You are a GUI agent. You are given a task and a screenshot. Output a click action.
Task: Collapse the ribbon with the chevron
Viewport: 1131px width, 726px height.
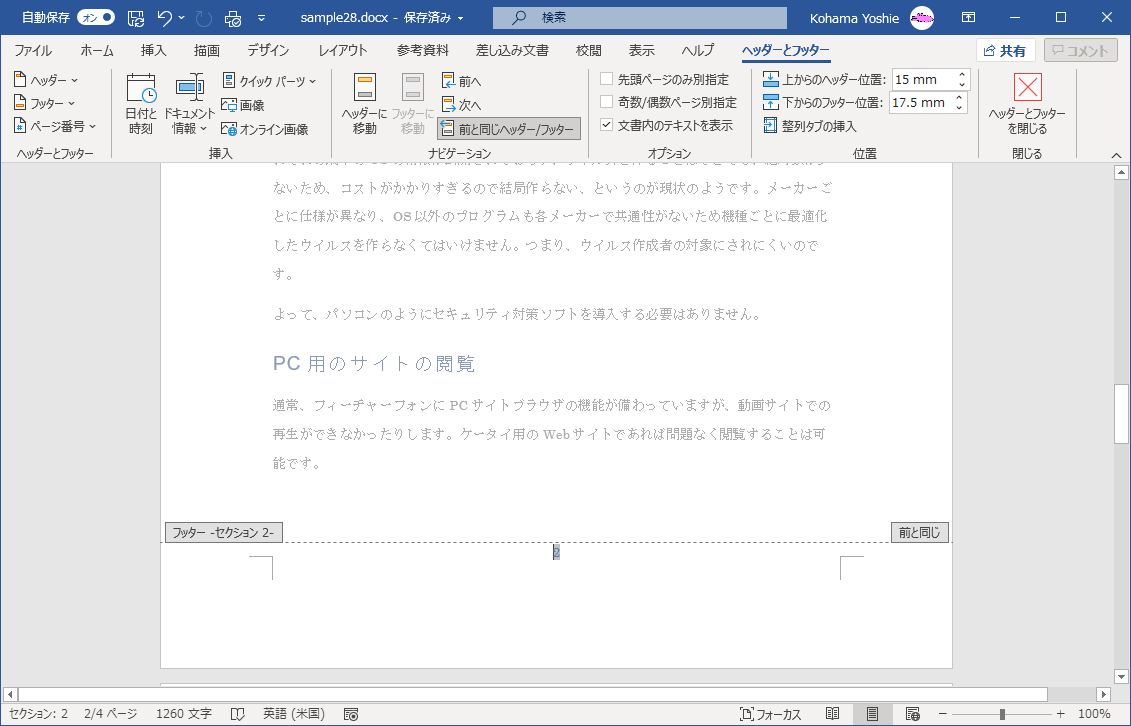tap(1116, 155)
